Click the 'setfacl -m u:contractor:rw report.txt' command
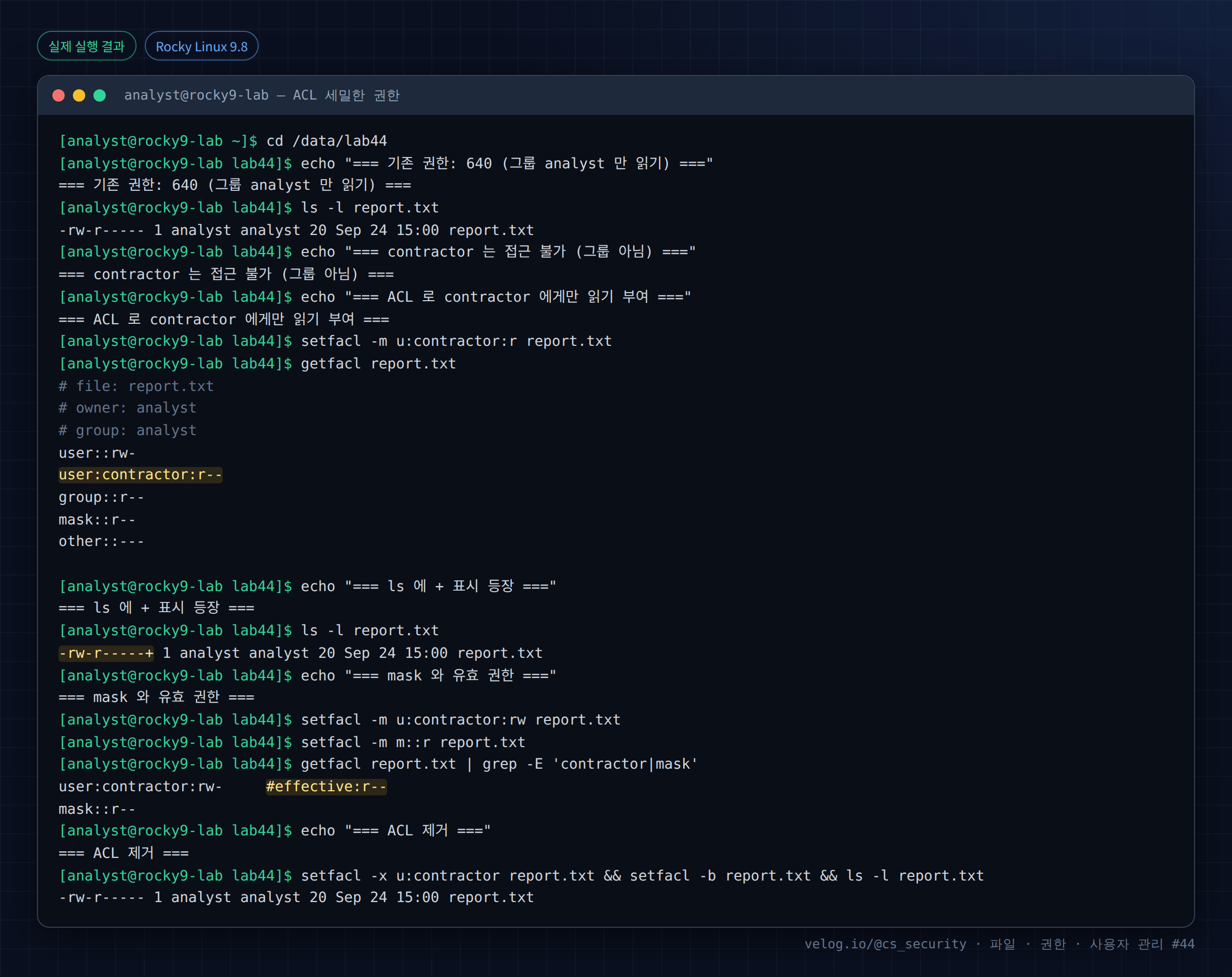The height and width of the screenshot is (977, 1232). click(460, 719)
